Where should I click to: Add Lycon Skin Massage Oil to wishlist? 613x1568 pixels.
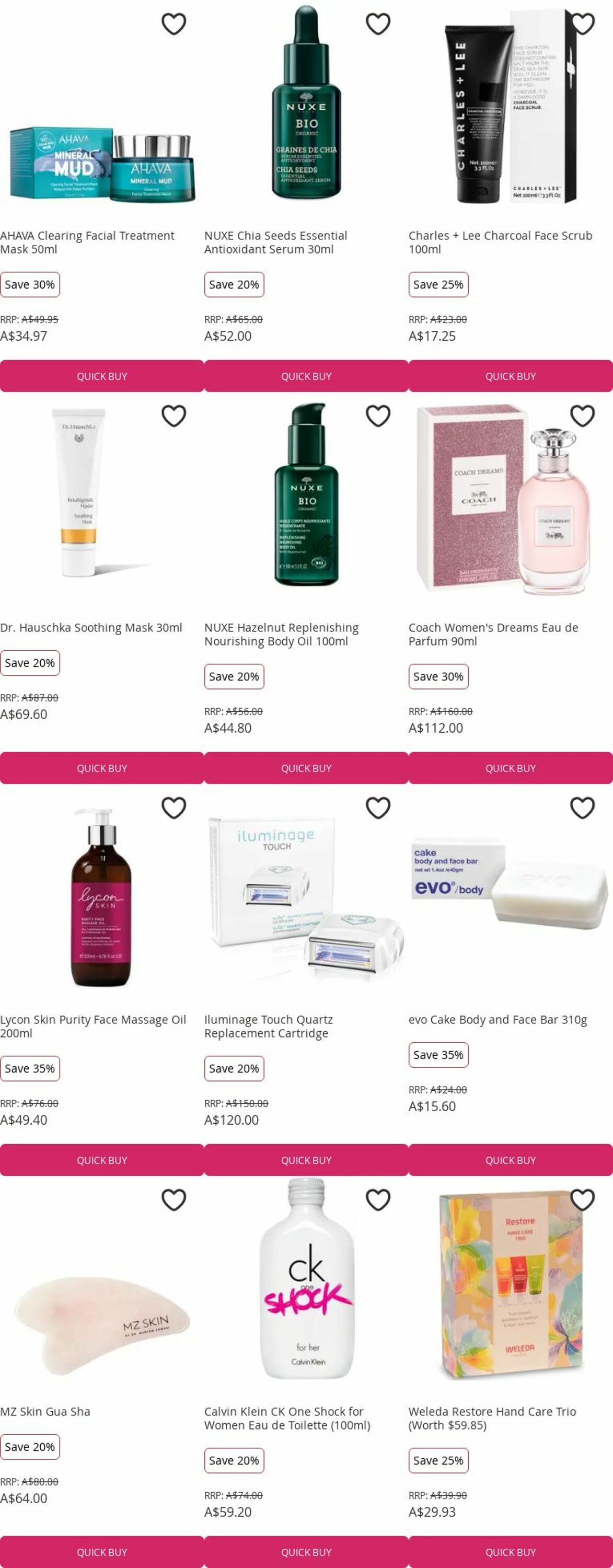[x=174, y=809]
